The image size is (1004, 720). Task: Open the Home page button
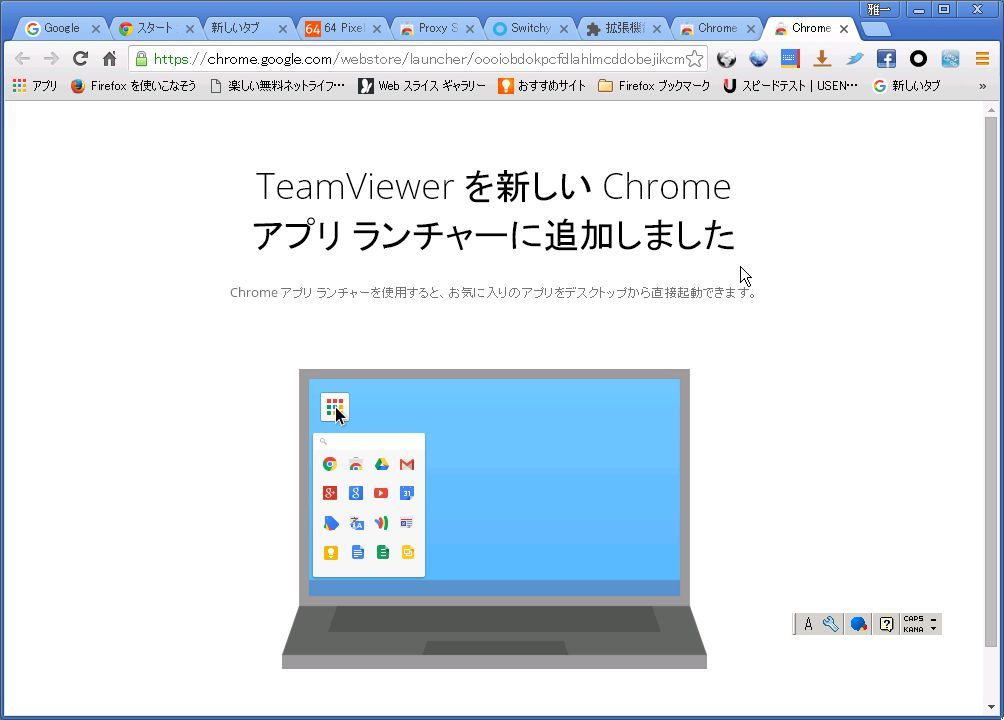click(x=109, y=59)
